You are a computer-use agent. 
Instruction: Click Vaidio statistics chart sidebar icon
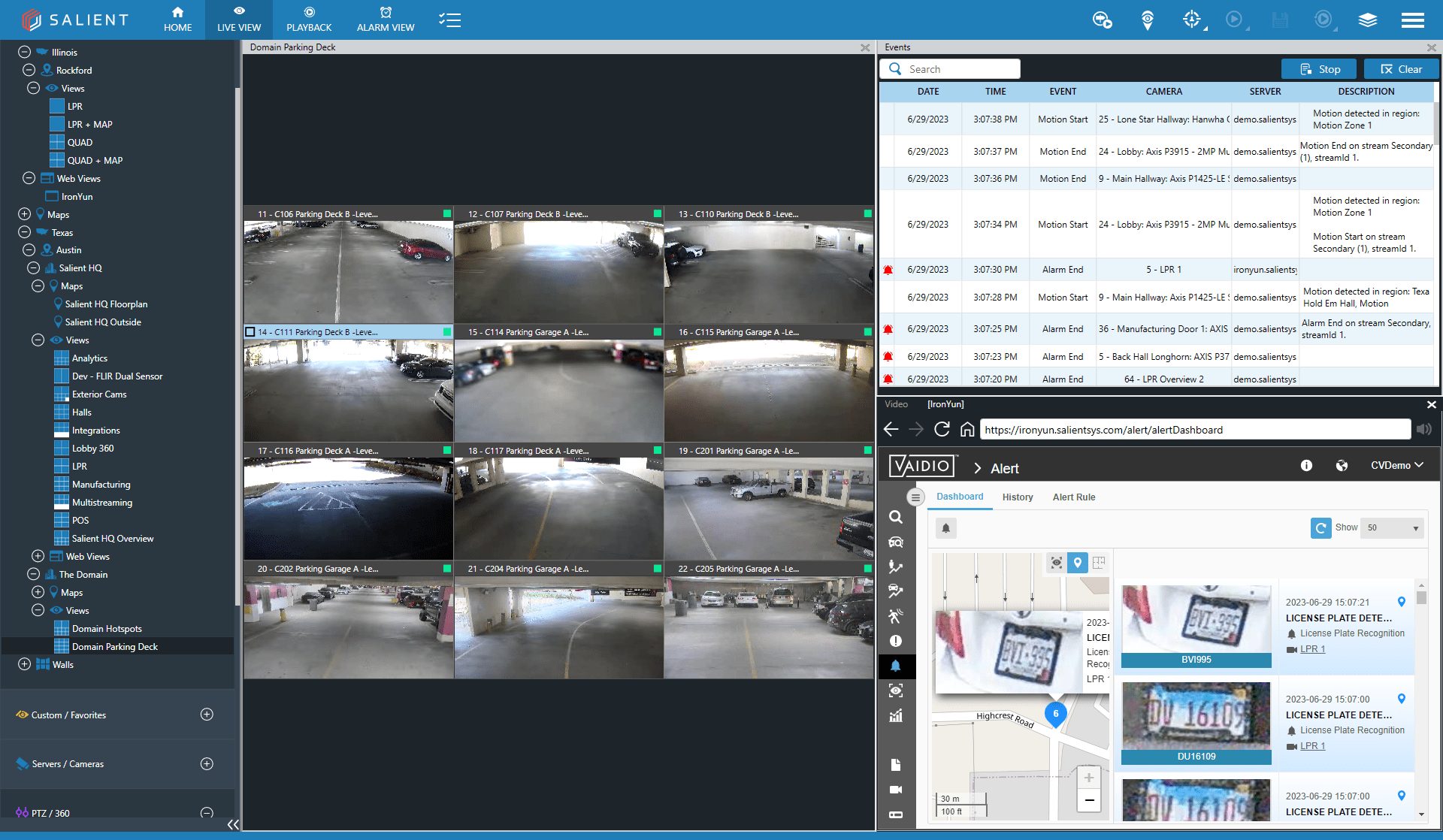click(x=895, y=715)
